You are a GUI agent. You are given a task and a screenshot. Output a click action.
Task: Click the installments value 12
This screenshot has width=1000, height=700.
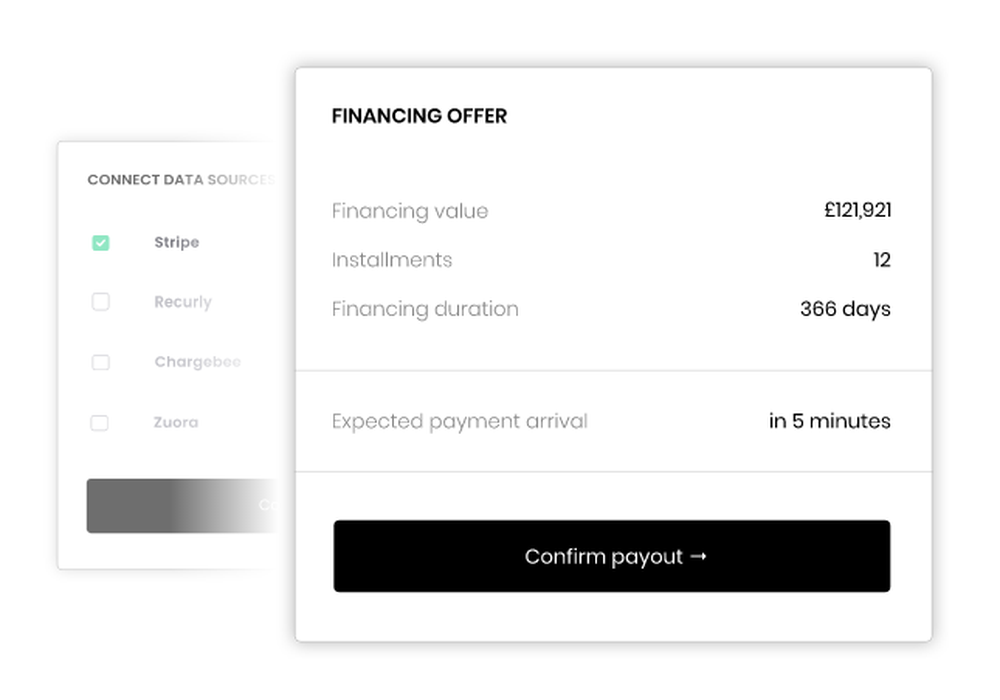point(882,259)
